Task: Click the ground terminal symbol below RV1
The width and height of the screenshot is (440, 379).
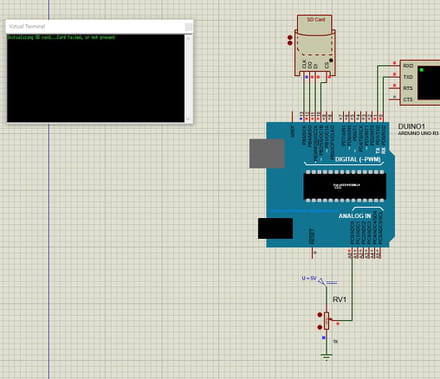Action: coord(326,357)
